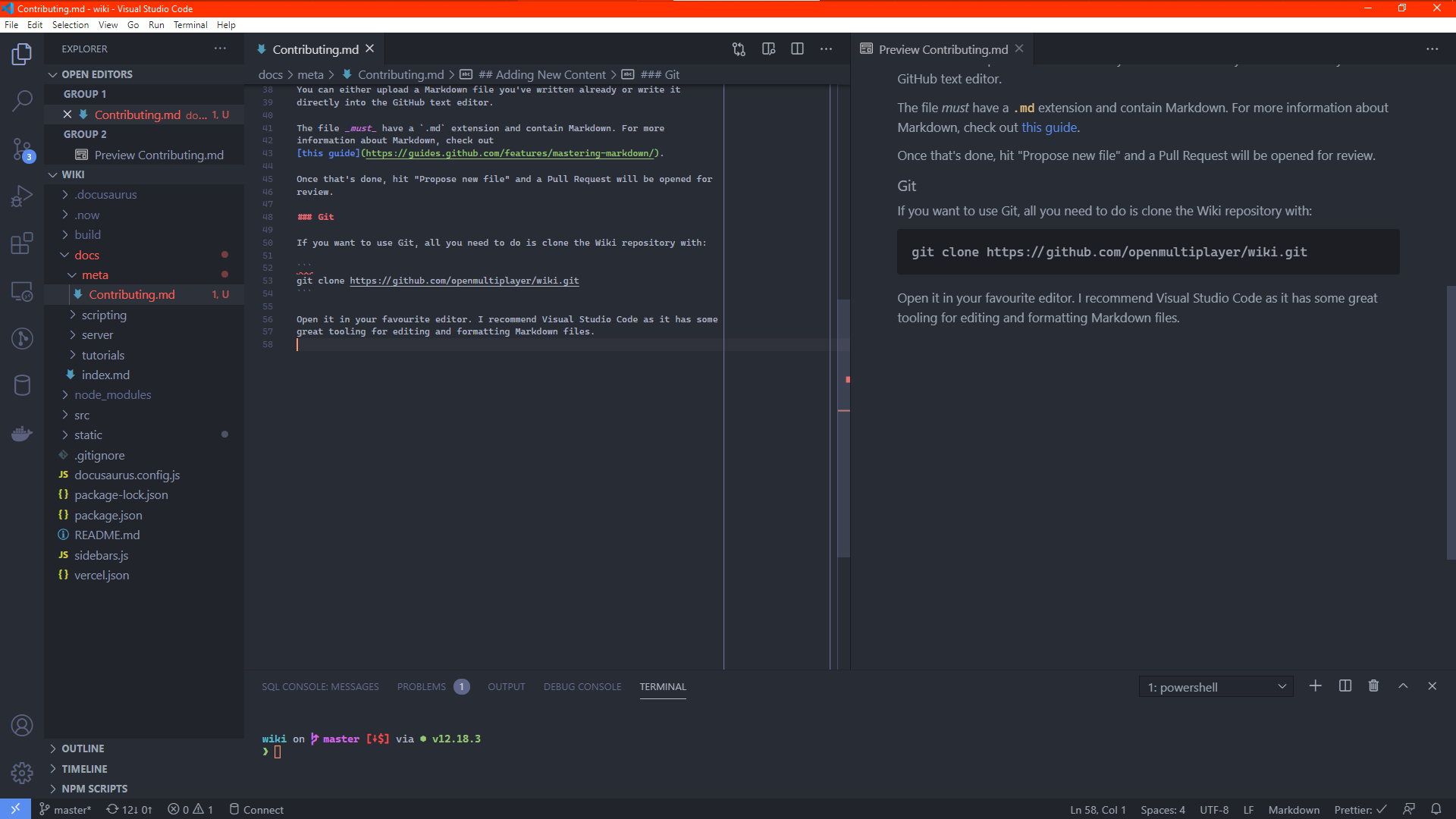Switch to the Debug Console tab
This screenshot has width=1456, height=819.
click(582, 687)
